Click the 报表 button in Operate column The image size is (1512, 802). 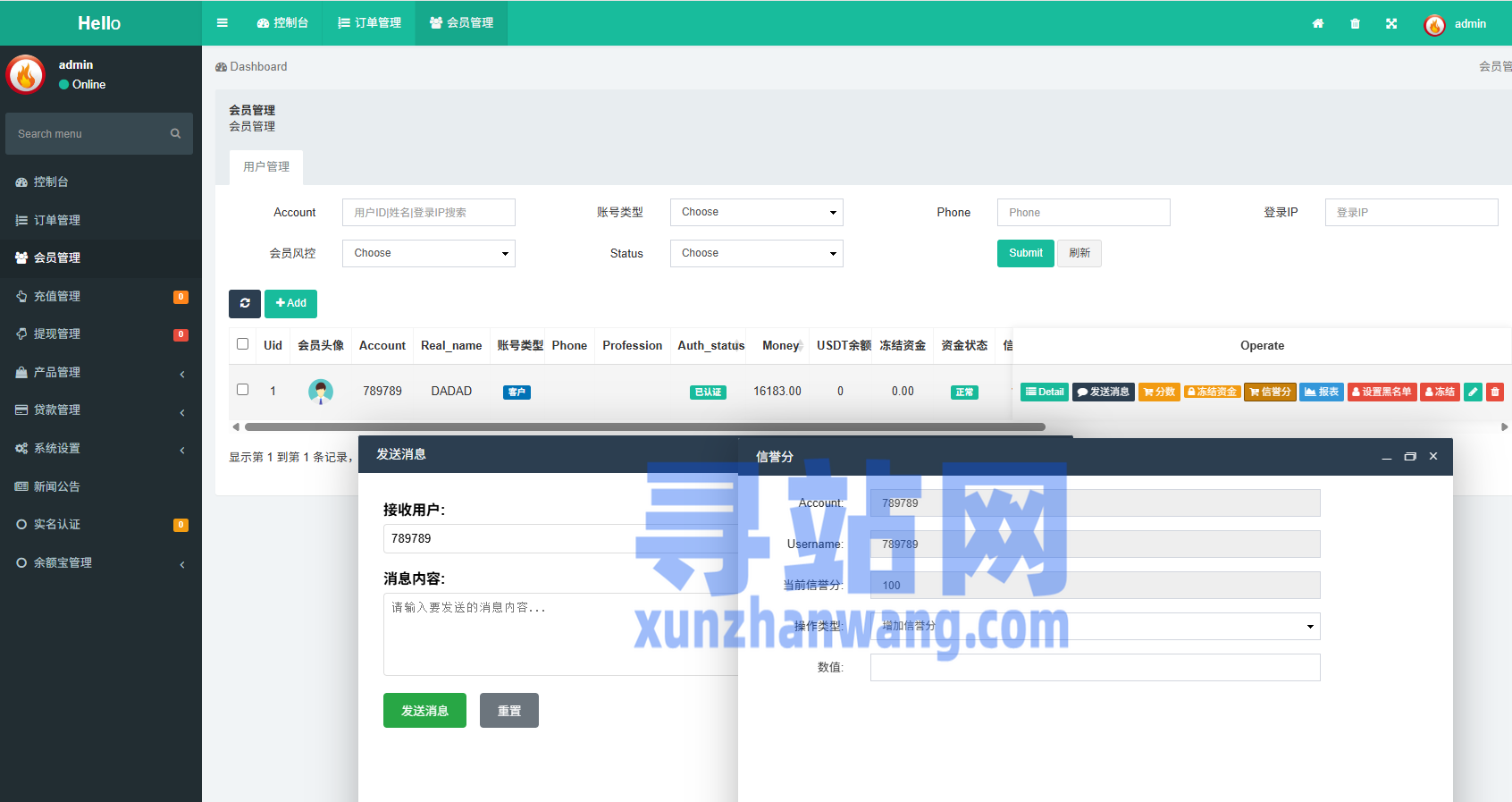point(1322,392)
